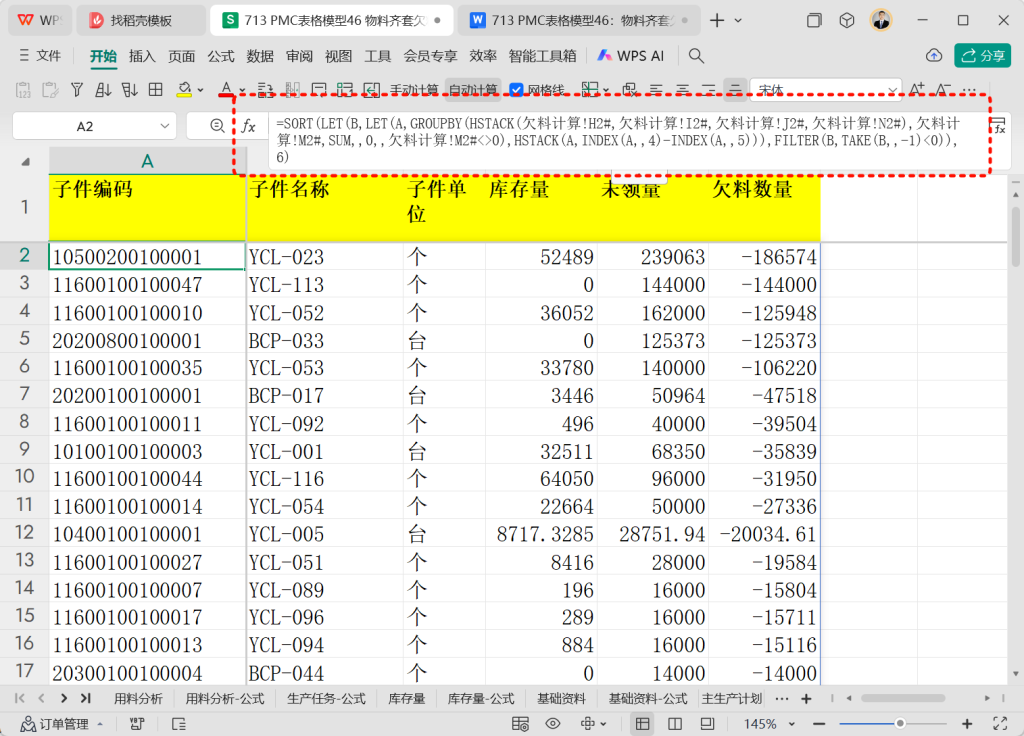Open the 用料分析 sheet tab
This screenshot has width=1024, height=736.
point(138,699)
